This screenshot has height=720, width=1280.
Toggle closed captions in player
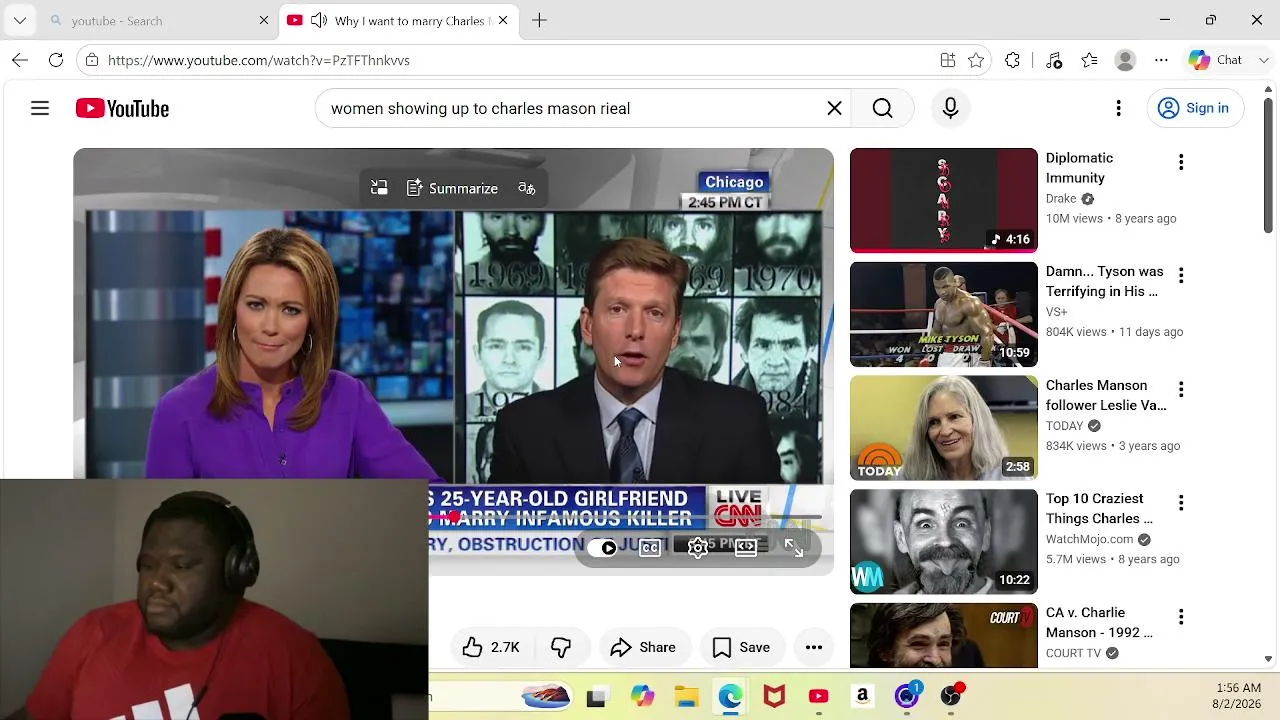coord(650,548)
